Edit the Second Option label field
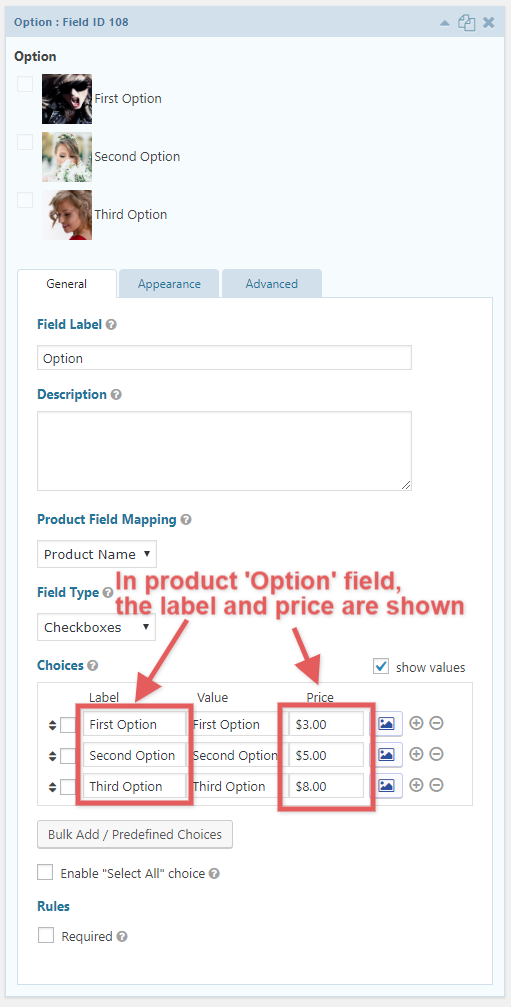 point(134,755)
